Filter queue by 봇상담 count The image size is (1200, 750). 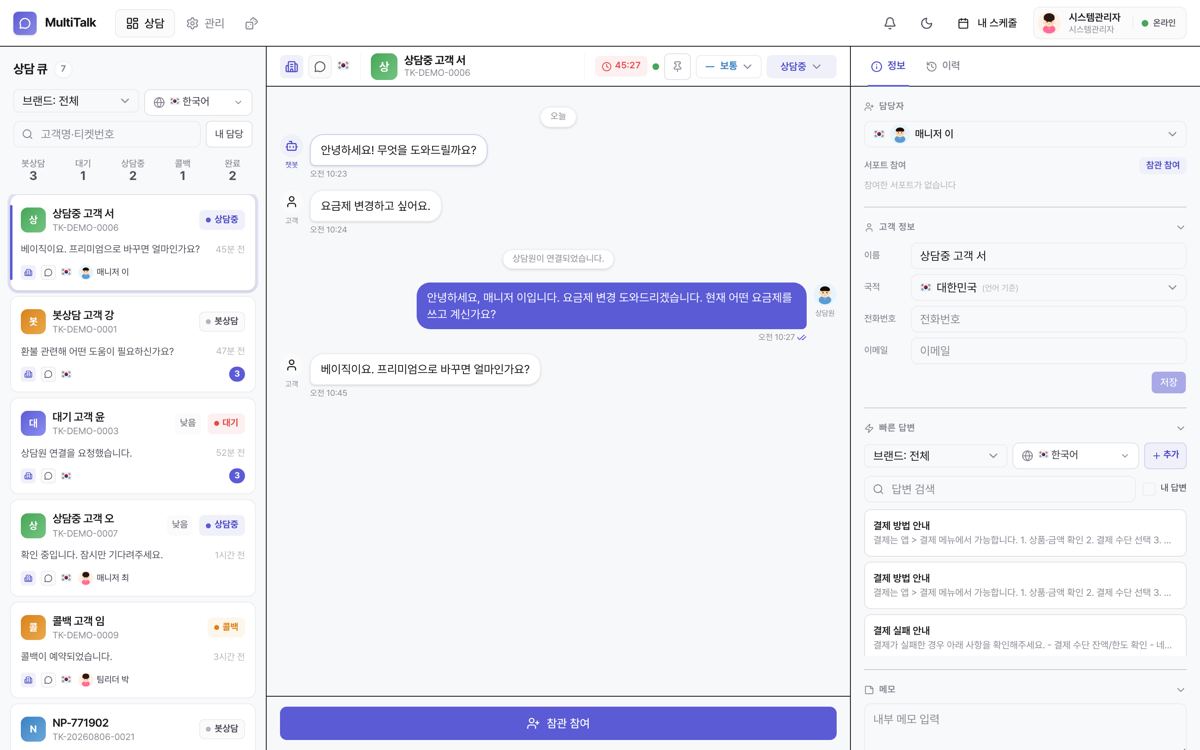tap(33, 169)
